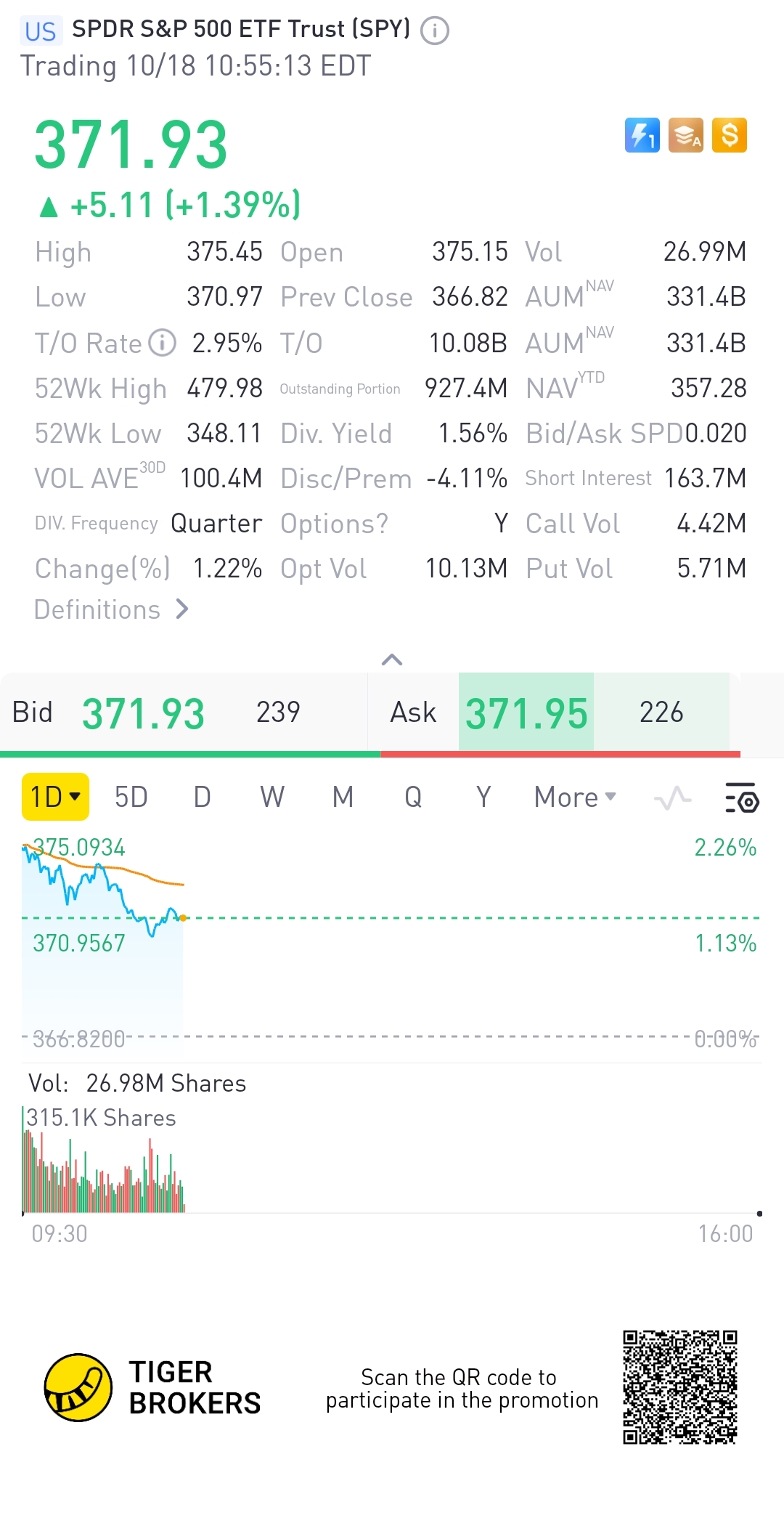The image size is (784, 1526).
Task: Collapse the stock details panel arrow
Action: [x=392, y=659]
